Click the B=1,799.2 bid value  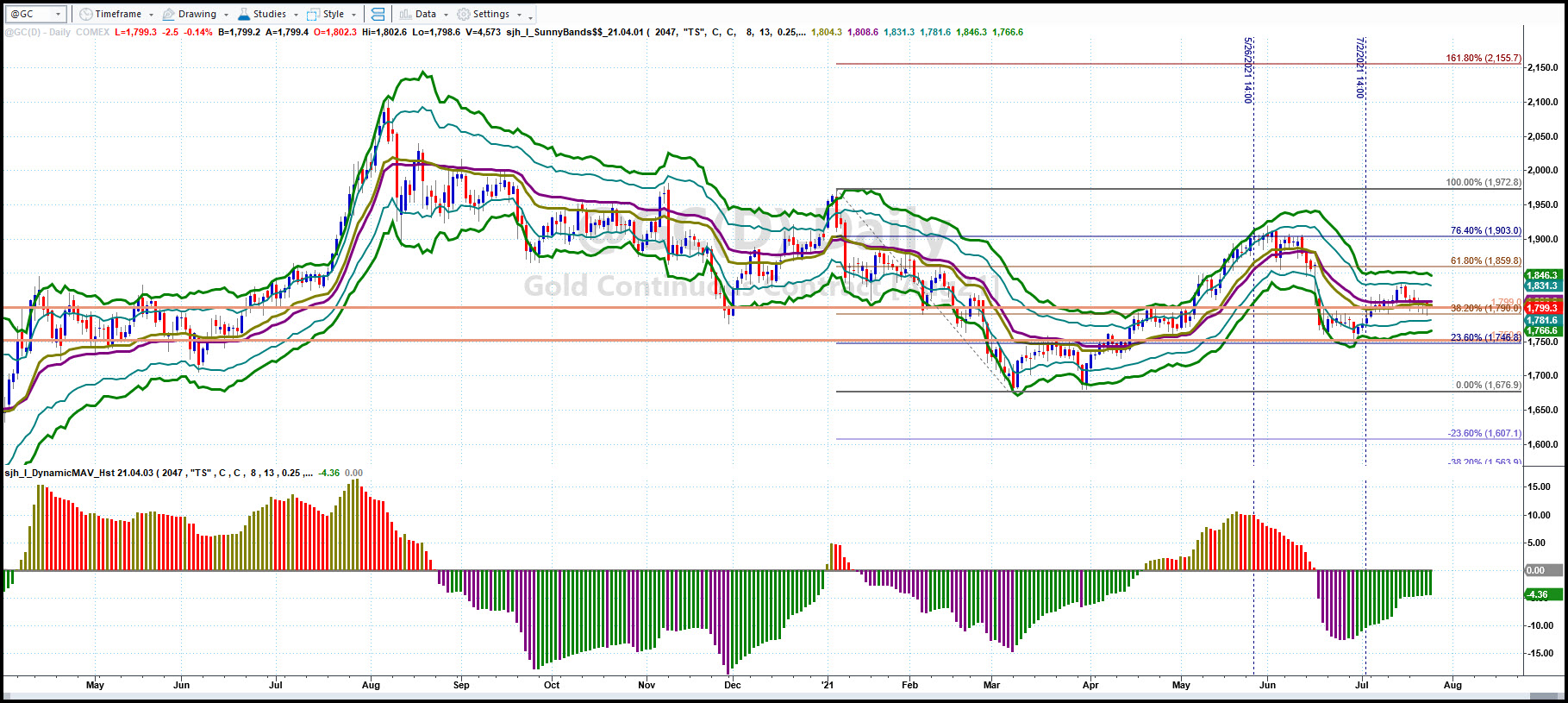click(239, 32)
